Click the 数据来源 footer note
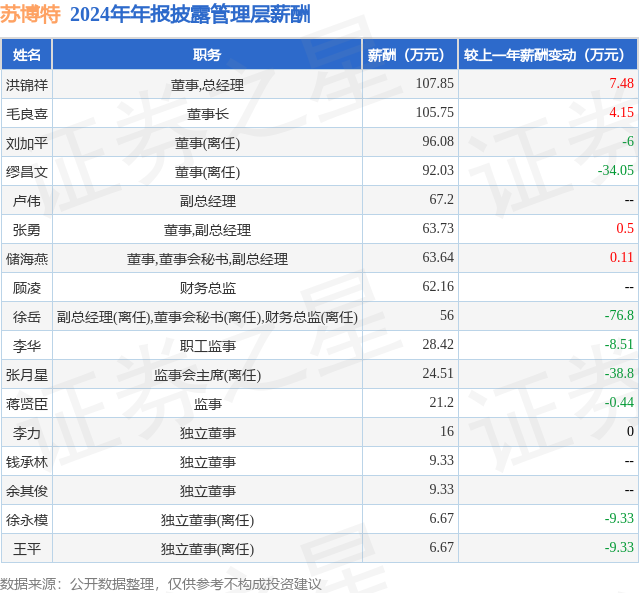Viewport: 639px width, 593px height. pyautogui.click(x=161, y=584)
